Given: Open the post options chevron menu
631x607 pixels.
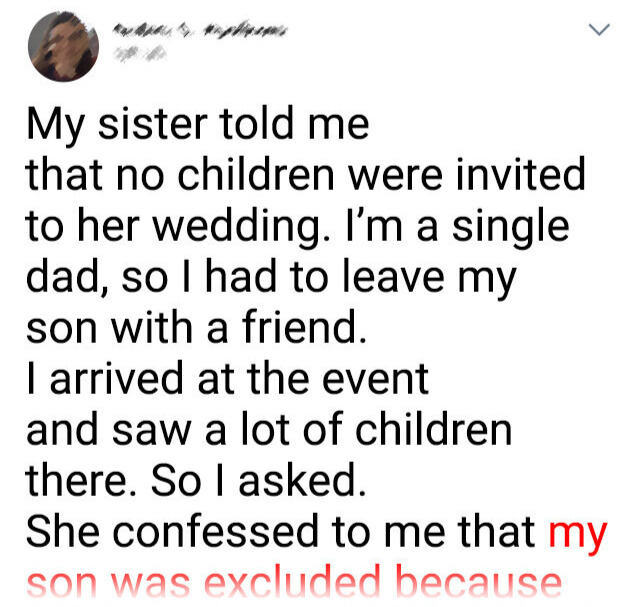Looking at the screenshot, I should tap(597, 31).
